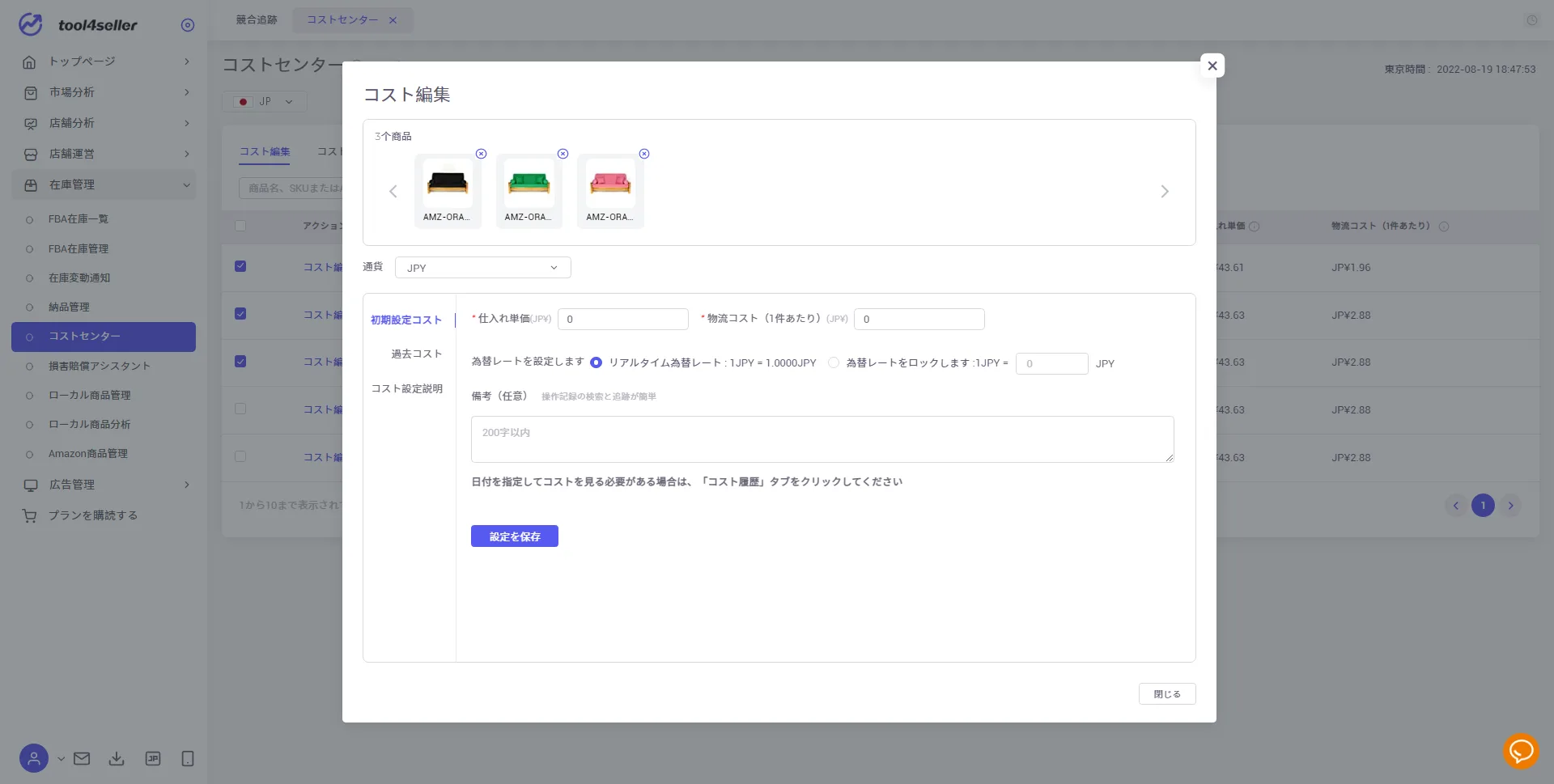Click the 在庫管理 inventory icon
The width and height of the screenshot is (1554, 784).
click(31, 184)
